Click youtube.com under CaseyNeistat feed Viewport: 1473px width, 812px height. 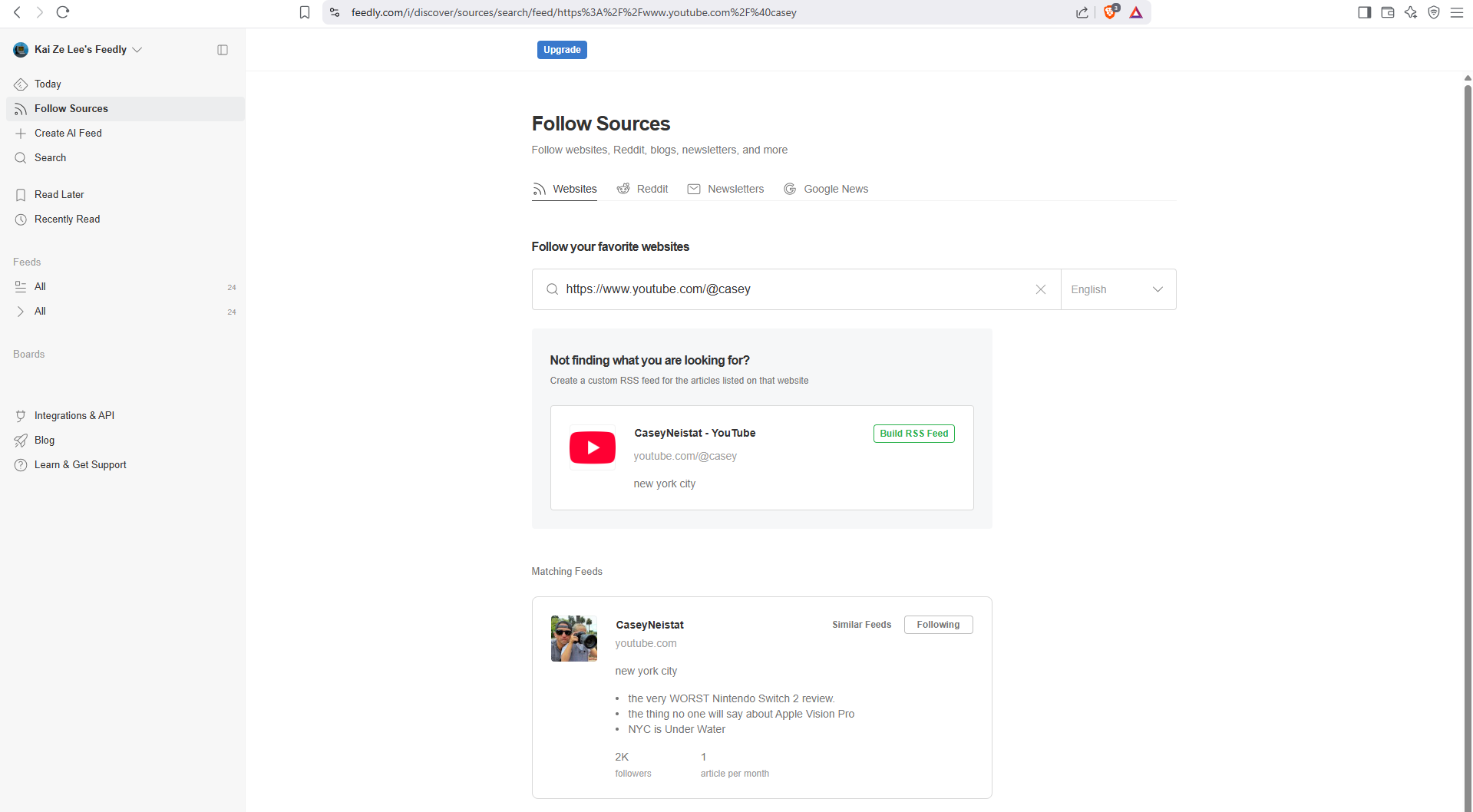[646, 644]
